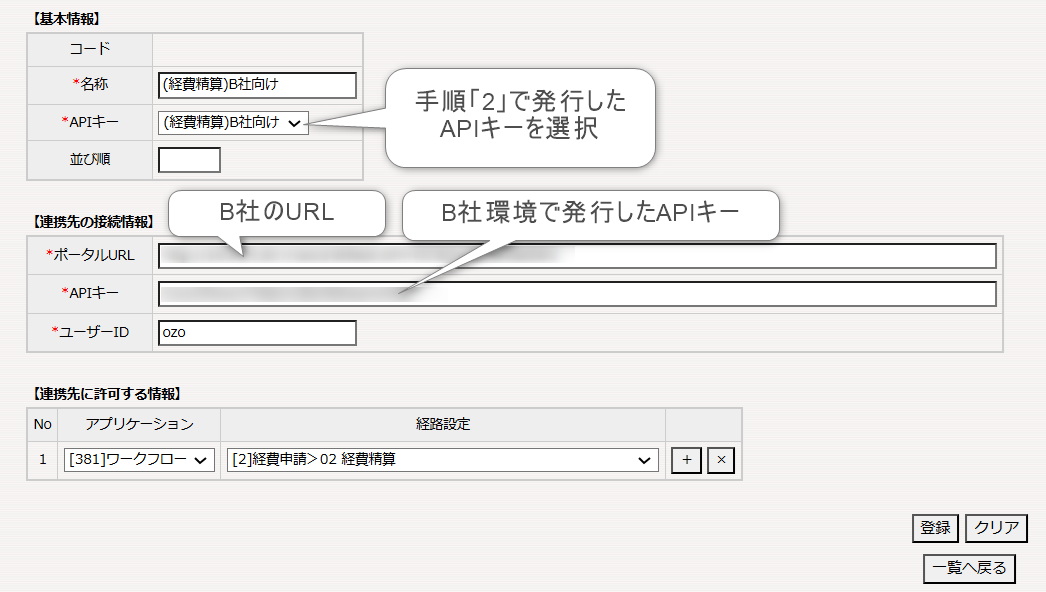Click the empty 並び順 input box
This screenshot has height=592, width=1046.
(189, 159)
